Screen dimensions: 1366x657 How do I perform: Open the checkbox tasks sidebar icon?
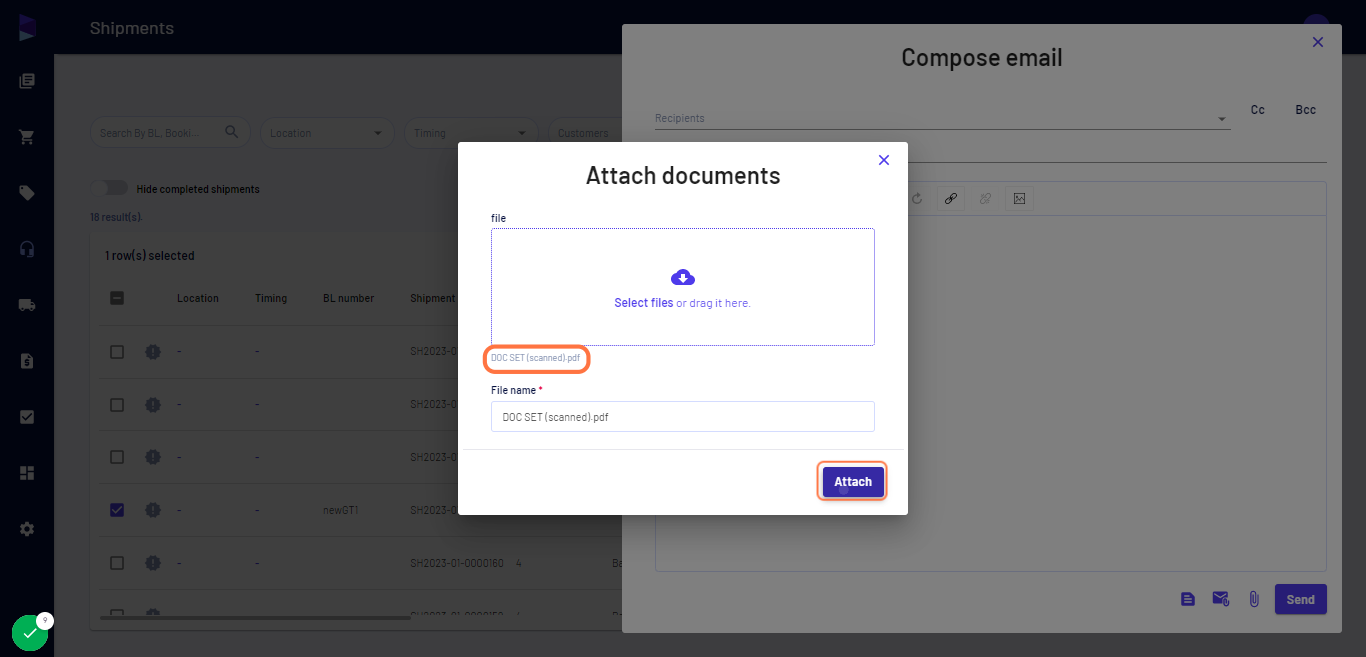coord(27,417)
